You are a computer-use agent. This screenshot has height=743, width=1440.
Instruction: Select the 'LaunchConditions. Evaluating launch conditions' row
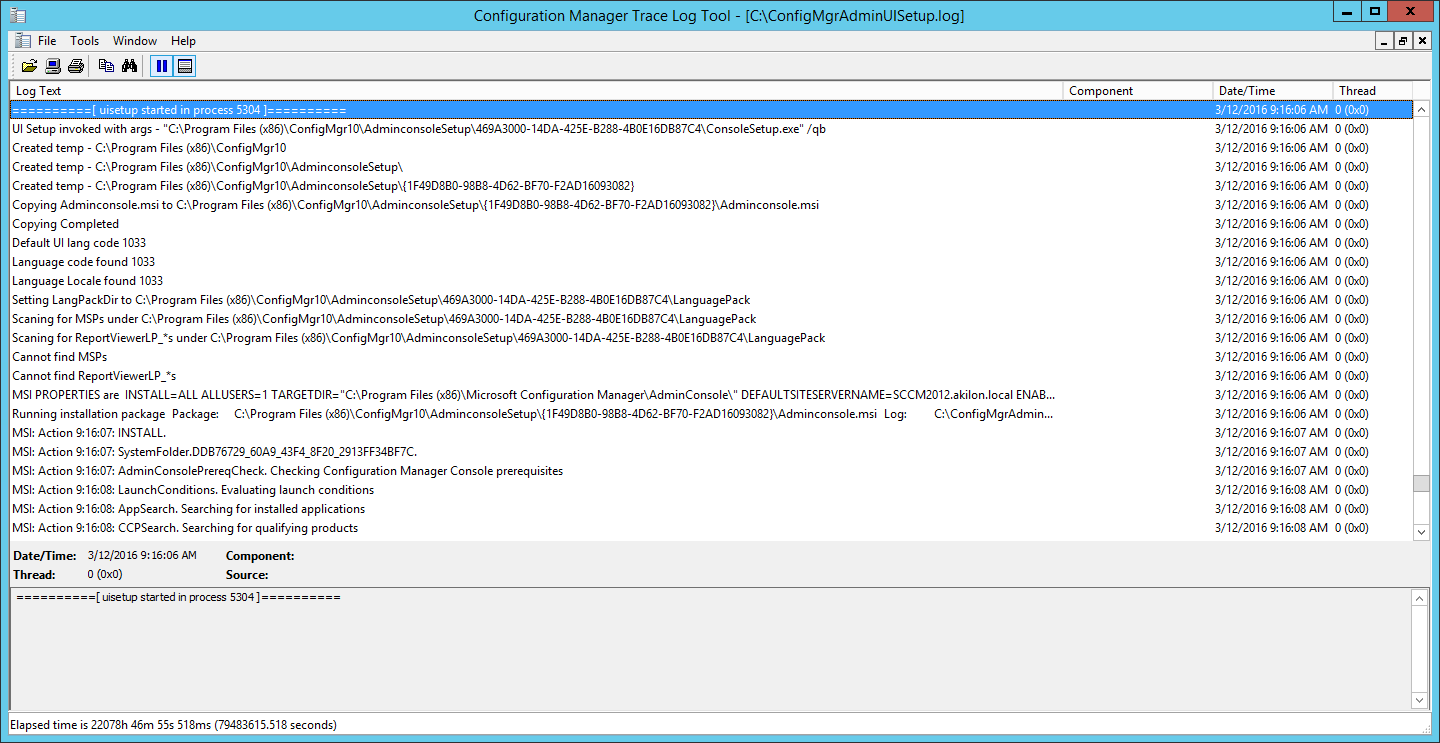(711, 490)
